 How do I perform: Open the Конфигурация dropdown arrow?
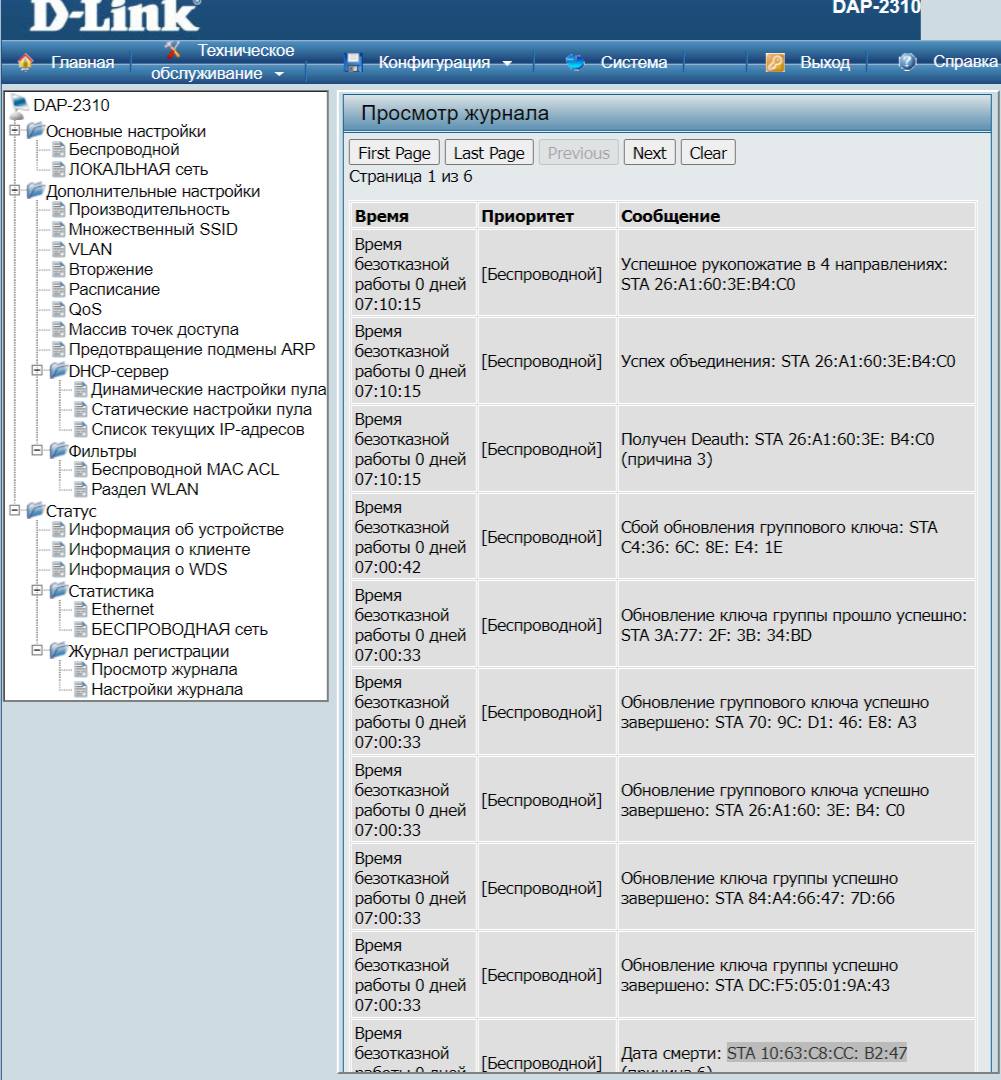point(507,63)
